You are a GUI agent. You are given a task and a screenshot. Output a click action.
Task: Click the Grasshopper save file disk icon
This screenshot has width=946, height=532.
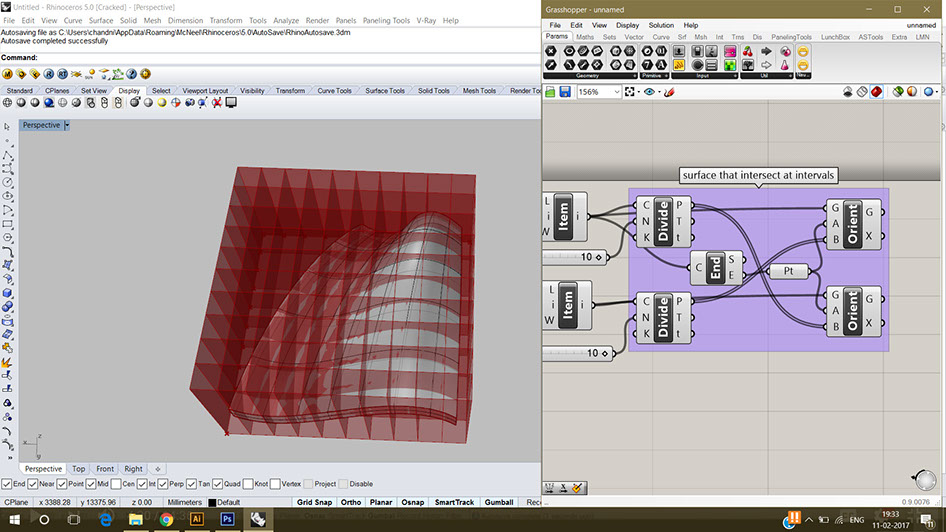point(565,92)
